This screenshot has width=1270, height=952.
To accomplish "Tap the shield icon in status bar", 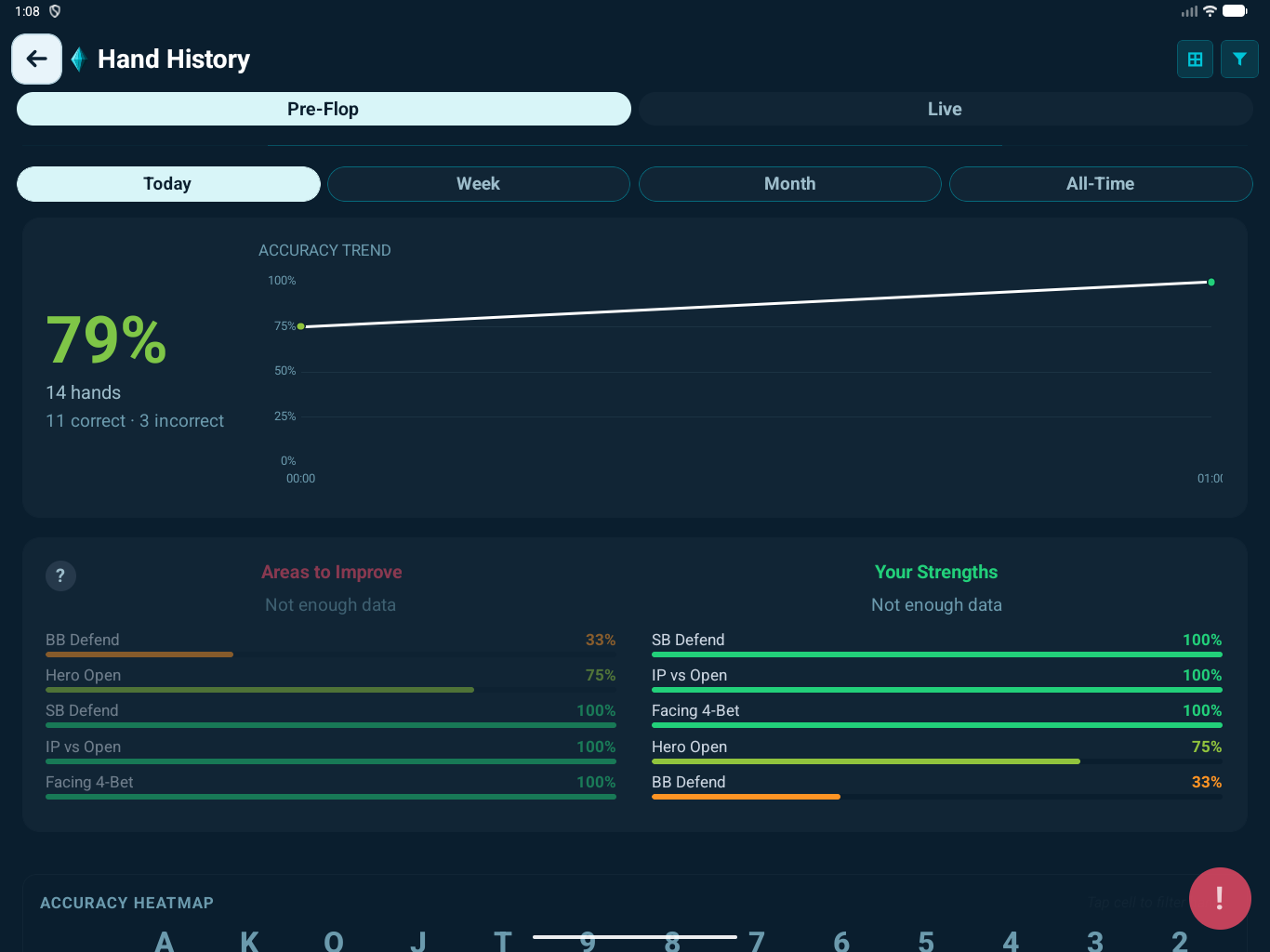I will point(55,11).
